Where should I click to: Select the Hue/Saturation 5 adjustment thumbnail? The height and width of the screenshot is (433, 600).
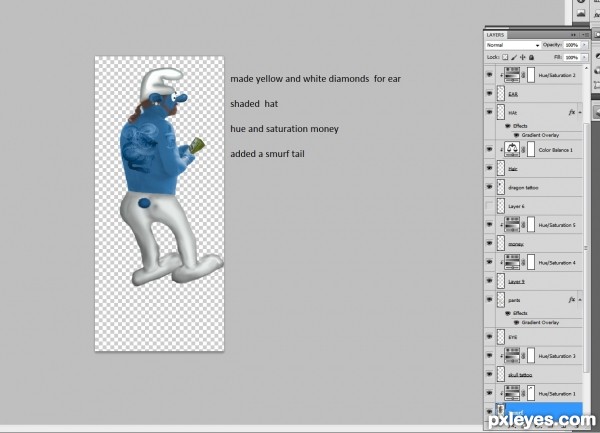(x=512, y=225)
